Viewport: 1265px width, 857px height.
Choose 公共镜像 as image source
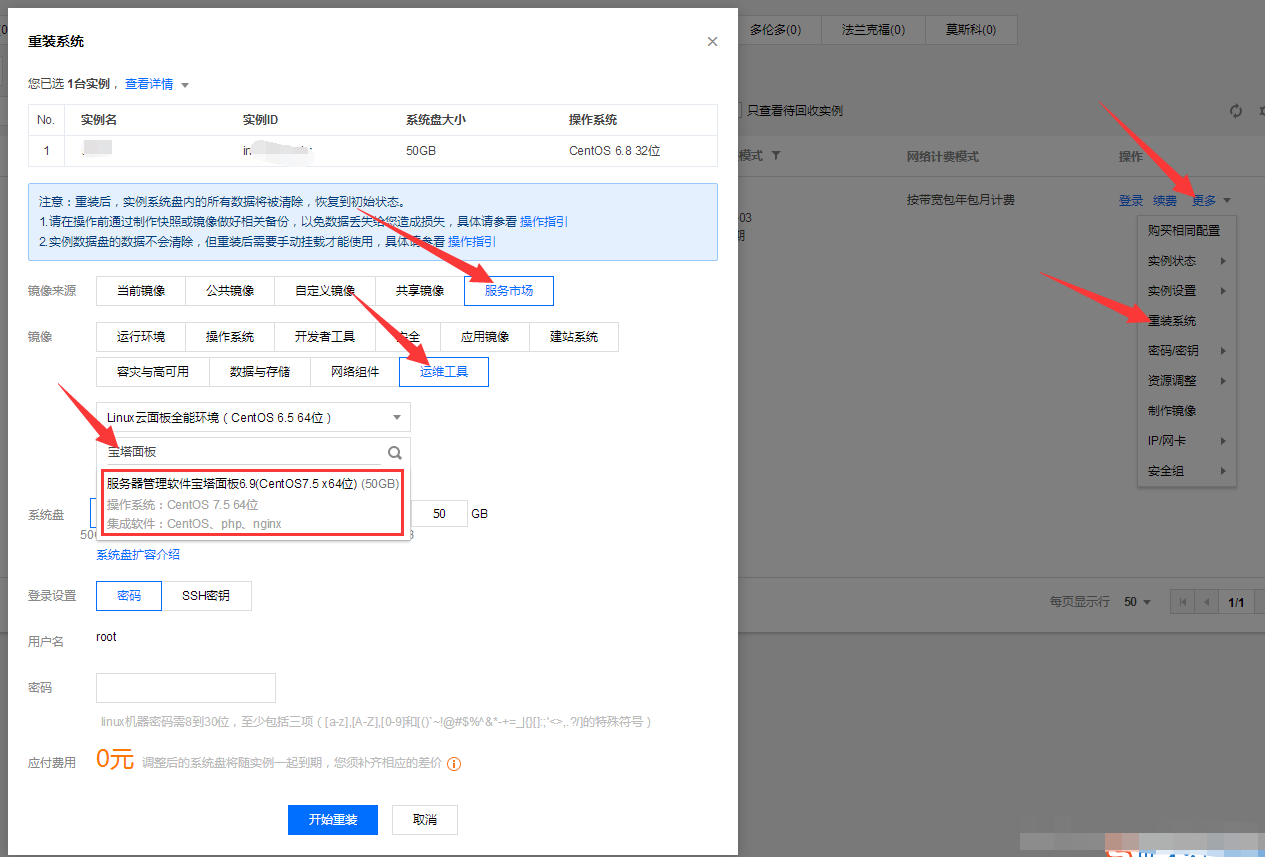[x=230, y=291]
